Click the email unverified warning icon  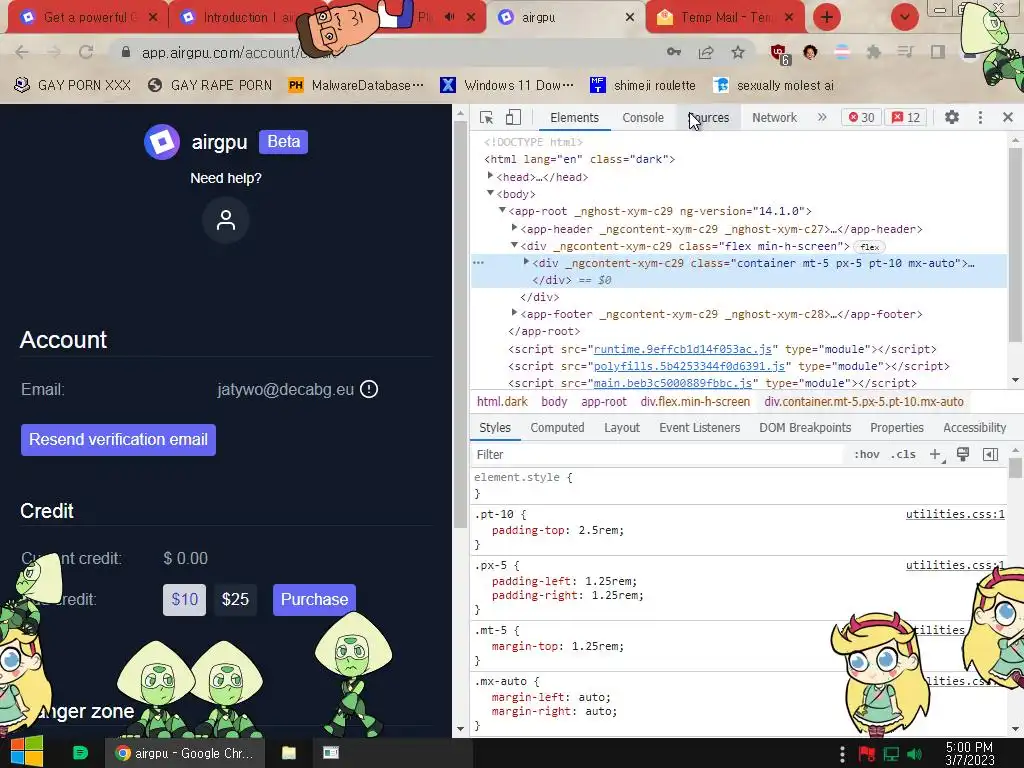[x=369, y=389]
